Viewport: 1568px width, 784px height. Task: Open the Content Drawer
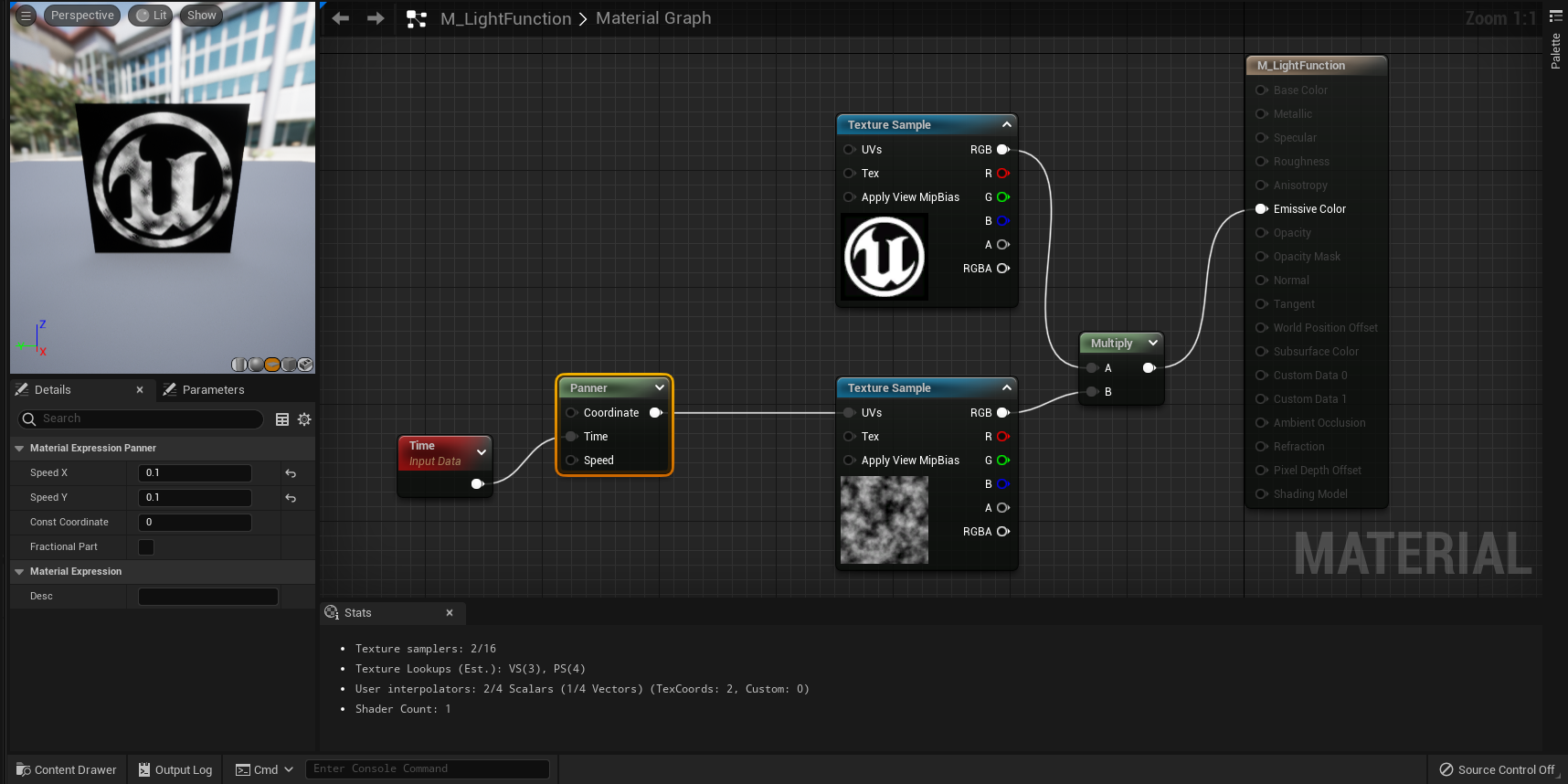point(67,770)
